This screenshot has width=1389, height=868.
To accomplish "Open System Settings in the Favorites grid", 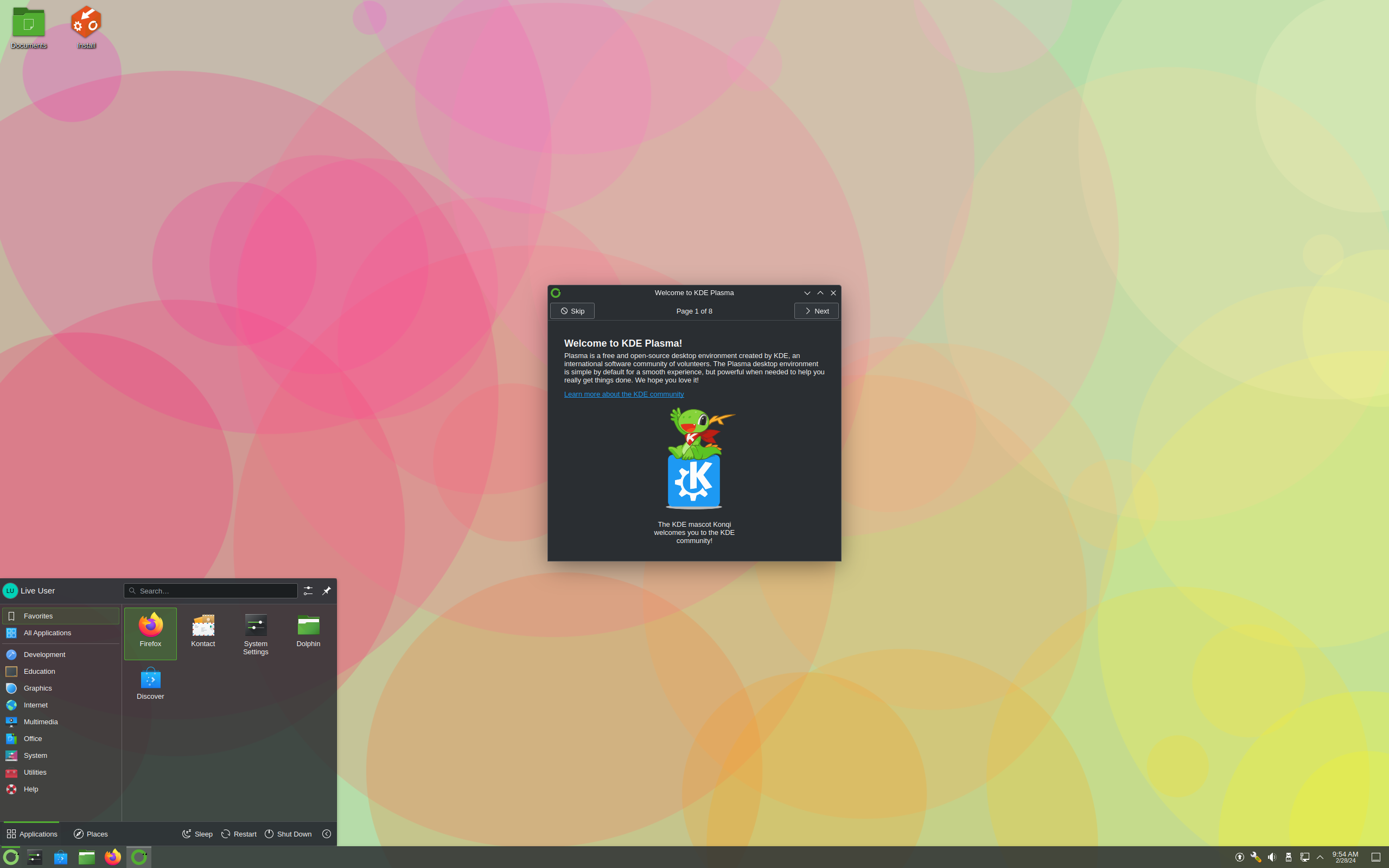I will coord(256,633).
